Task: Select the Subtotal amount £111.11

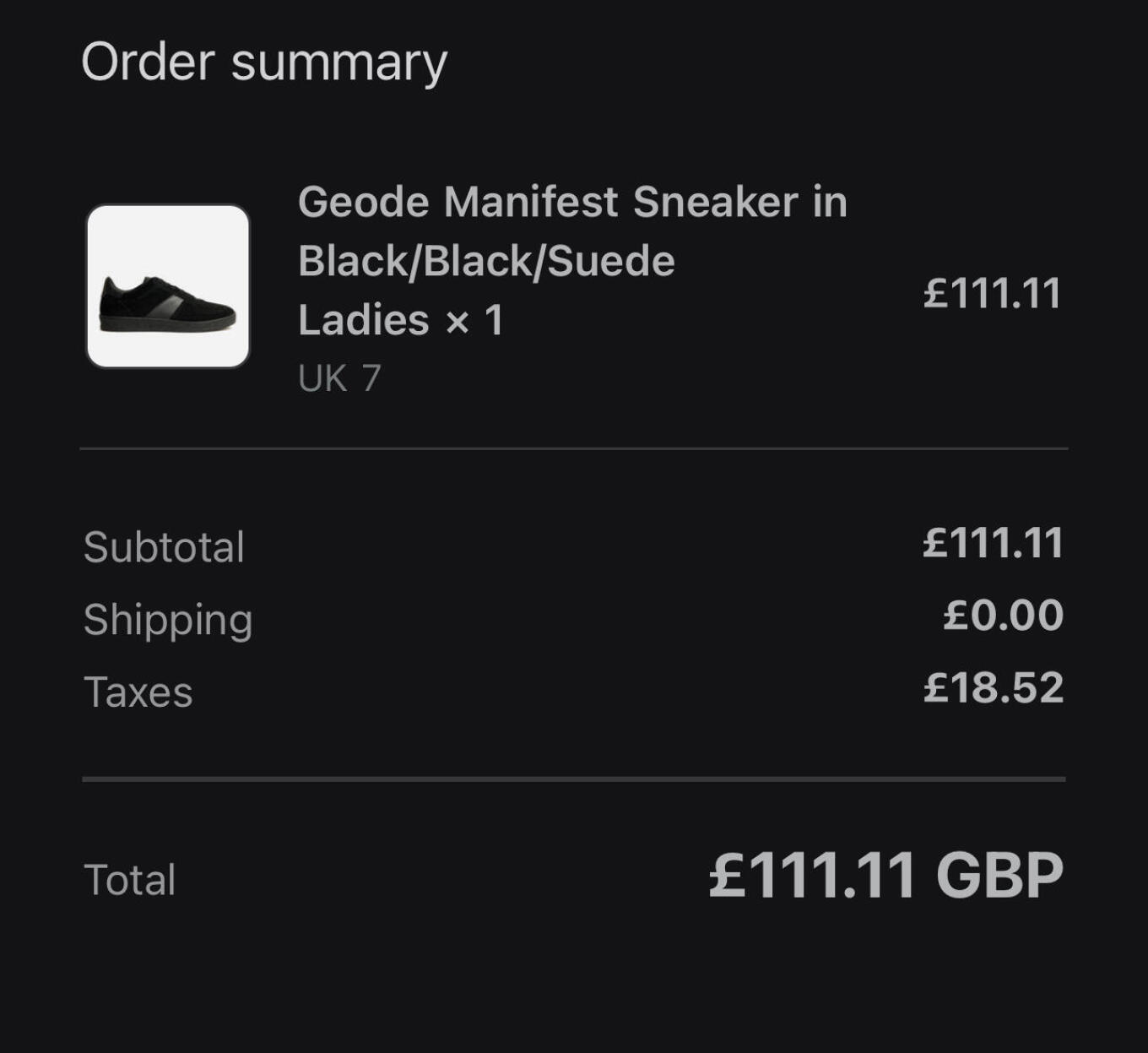Action: pos(993,543)
